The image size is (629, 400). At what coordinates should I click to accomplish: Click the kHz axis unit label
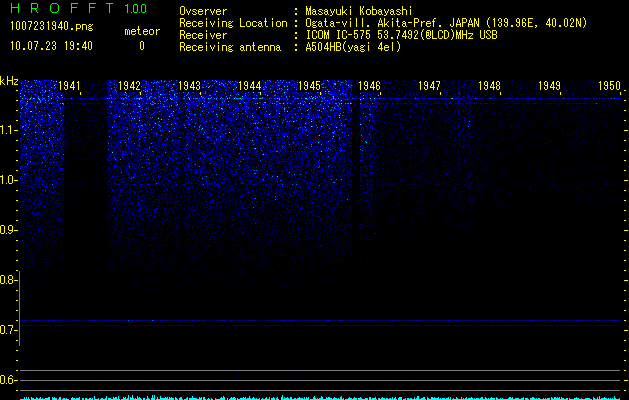(x=9, y=81)
